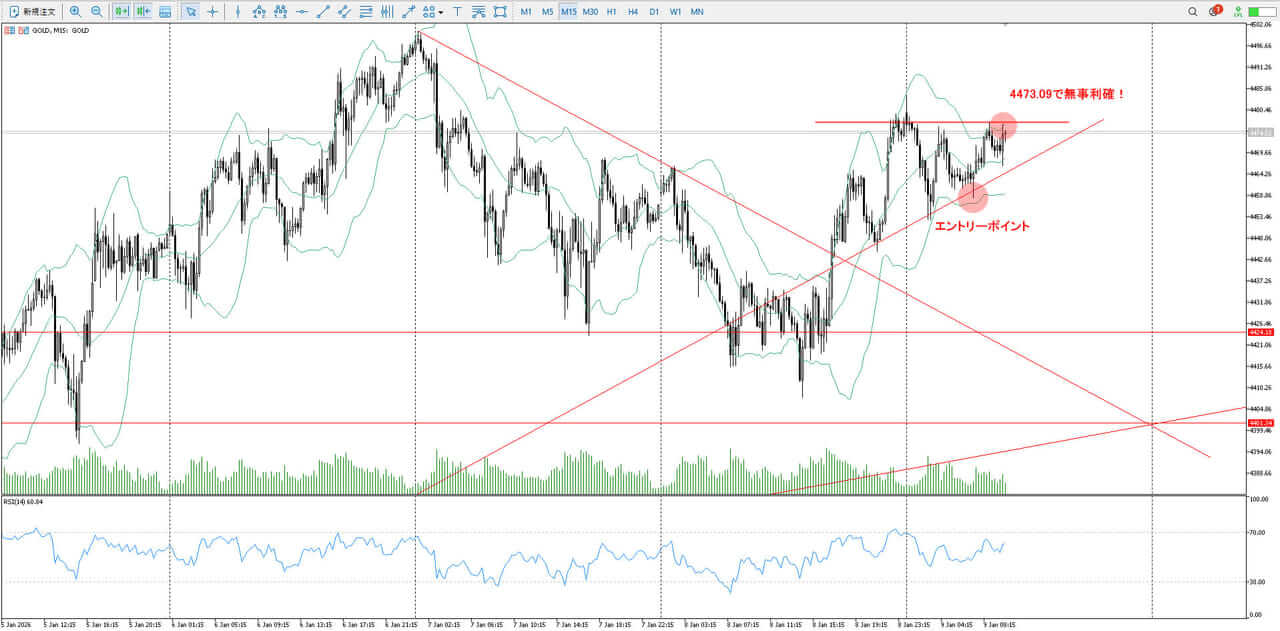Open the search magnifier icon
Viewport: 1280px width, 631px height.
coord(1193,12)
